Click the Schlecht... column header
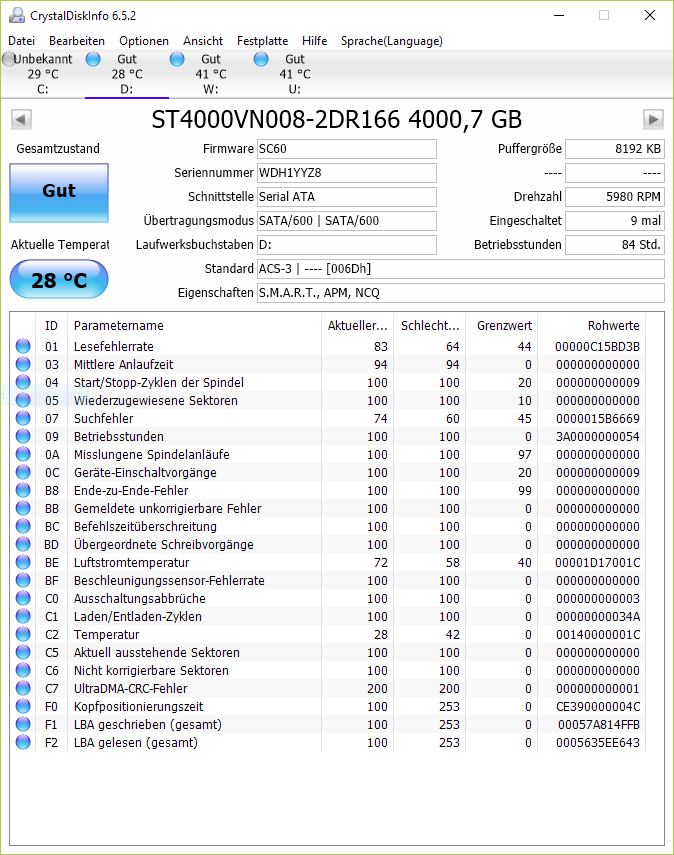 coord(430,326)
